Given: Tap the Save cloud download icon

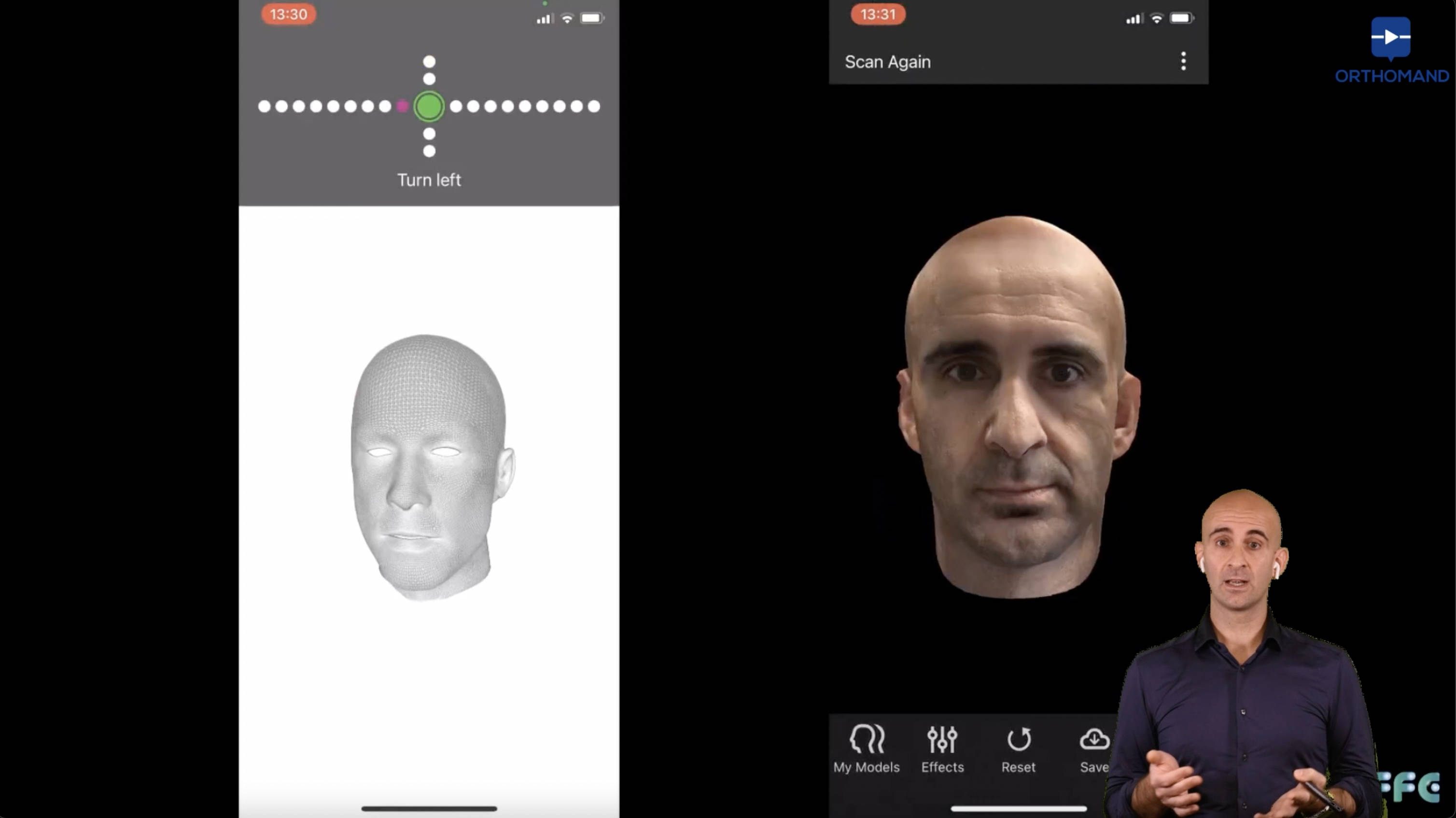Looking at the screenshot, I should point(1094,739).
